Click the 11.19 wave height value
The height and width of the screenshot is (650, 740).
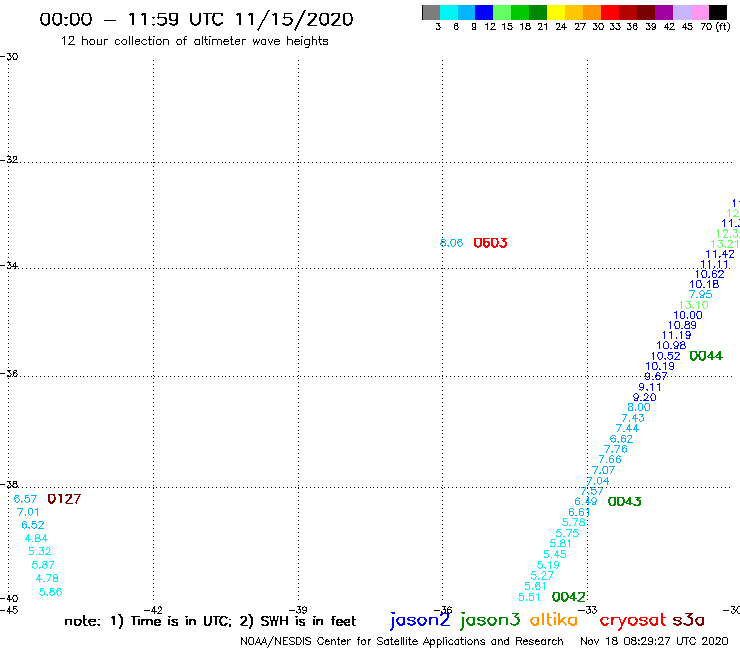[x=676, y=335]
